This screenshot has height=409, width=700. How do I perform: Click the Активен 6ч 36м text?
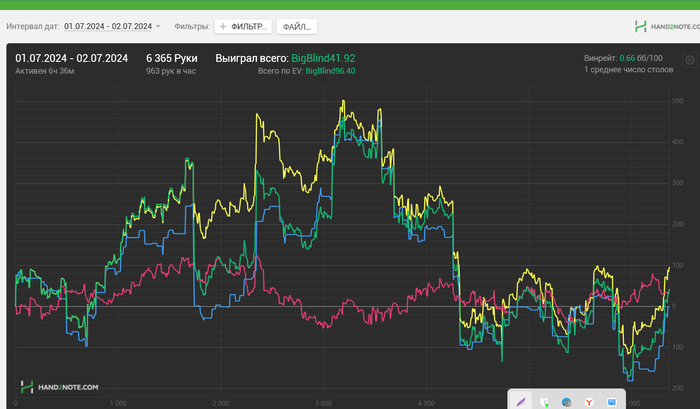coord(45,71)
